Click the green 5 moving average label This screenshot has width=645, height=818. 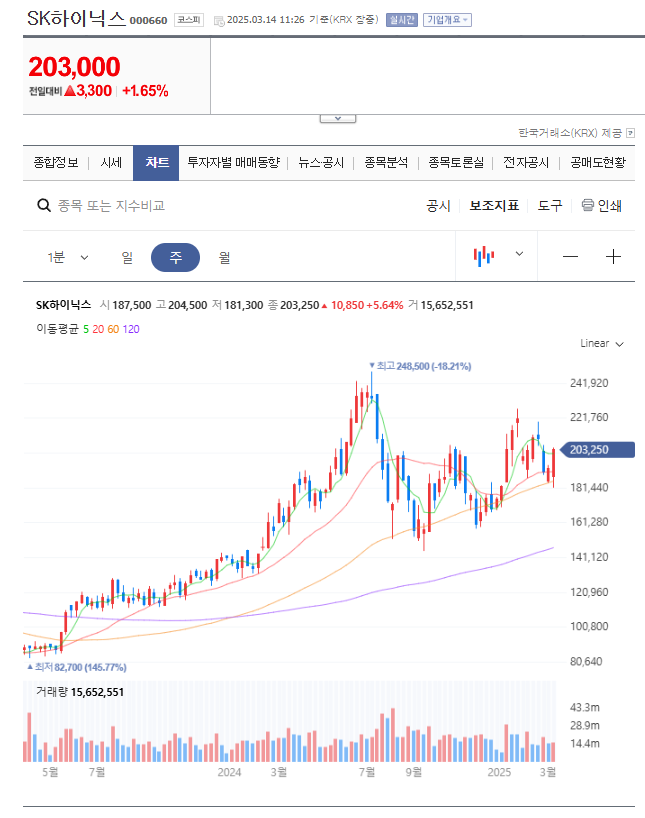pos(86,329)
